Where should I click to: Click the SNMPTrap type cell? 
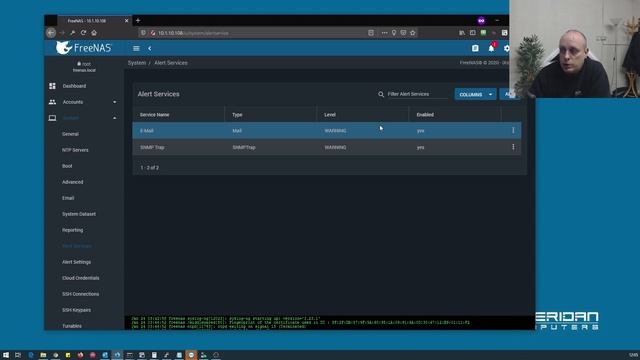pyautogui.click(x=244, y=147)
